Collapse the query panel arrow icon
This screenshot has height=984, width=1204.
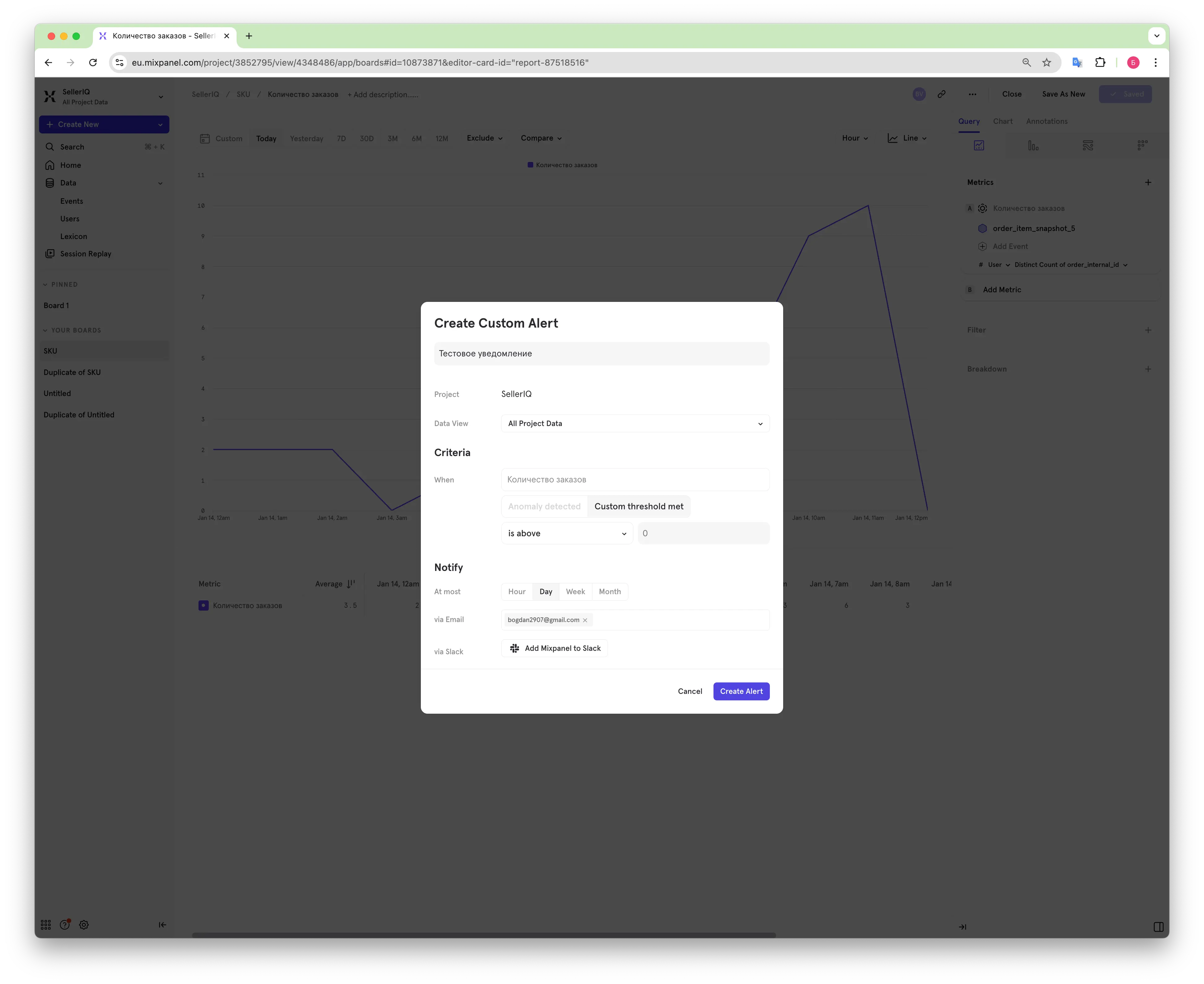pos(962,927)
